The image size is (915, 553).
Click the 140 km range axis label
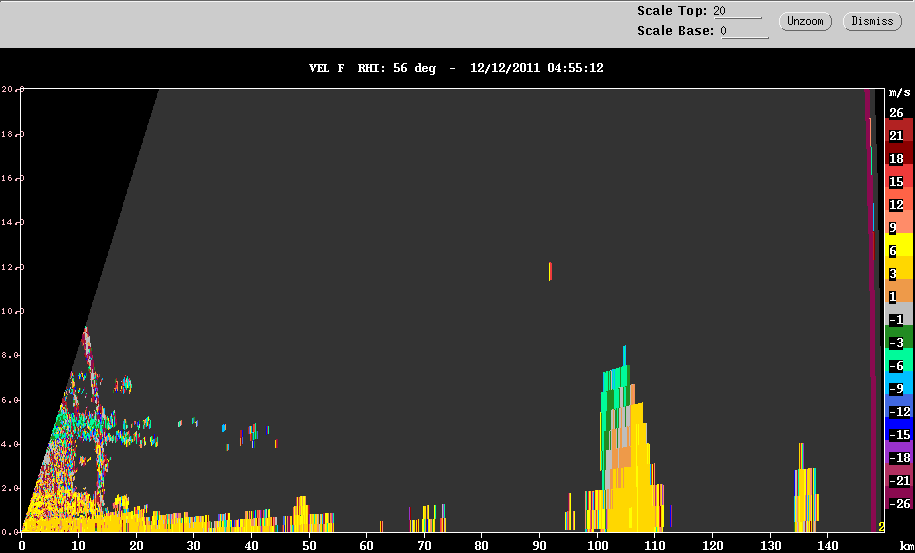(x=827, y=545)
